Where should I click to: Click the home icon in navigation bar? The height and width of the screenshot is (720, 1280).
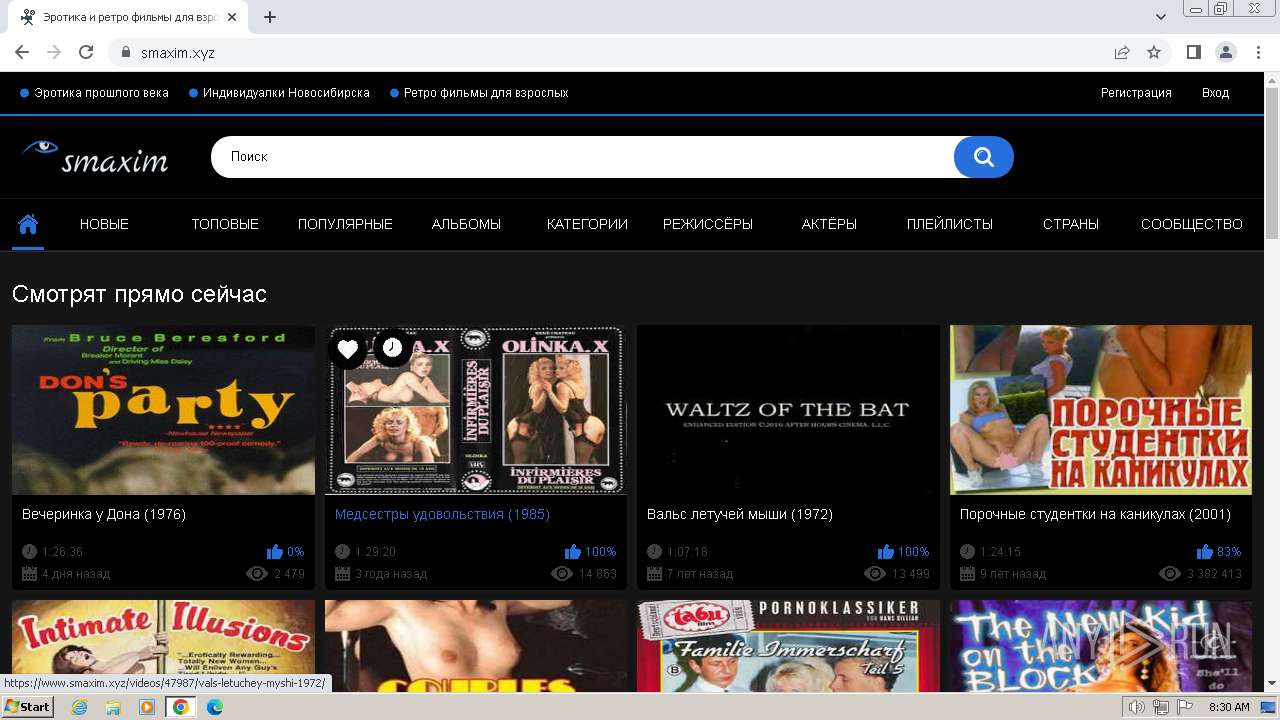[28, 223]
